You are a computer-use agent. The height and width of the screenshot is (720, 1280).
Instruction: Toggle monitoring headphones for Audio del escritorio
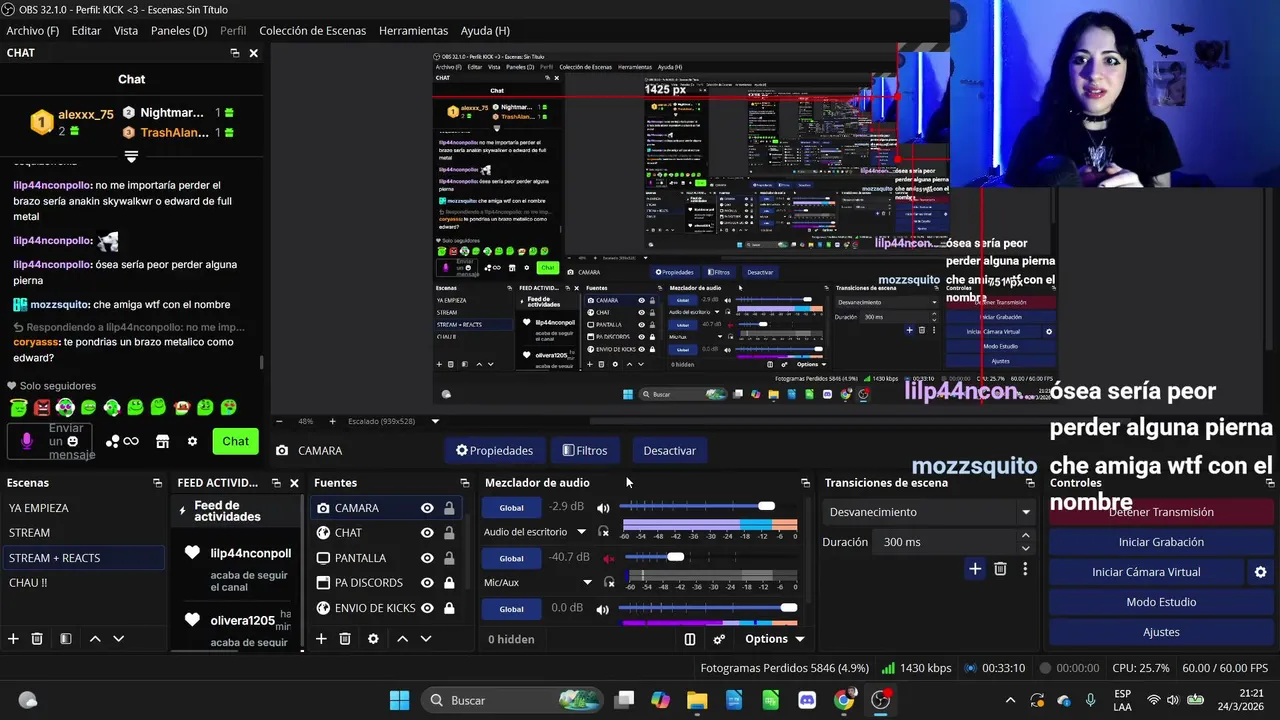coord(603,532)
